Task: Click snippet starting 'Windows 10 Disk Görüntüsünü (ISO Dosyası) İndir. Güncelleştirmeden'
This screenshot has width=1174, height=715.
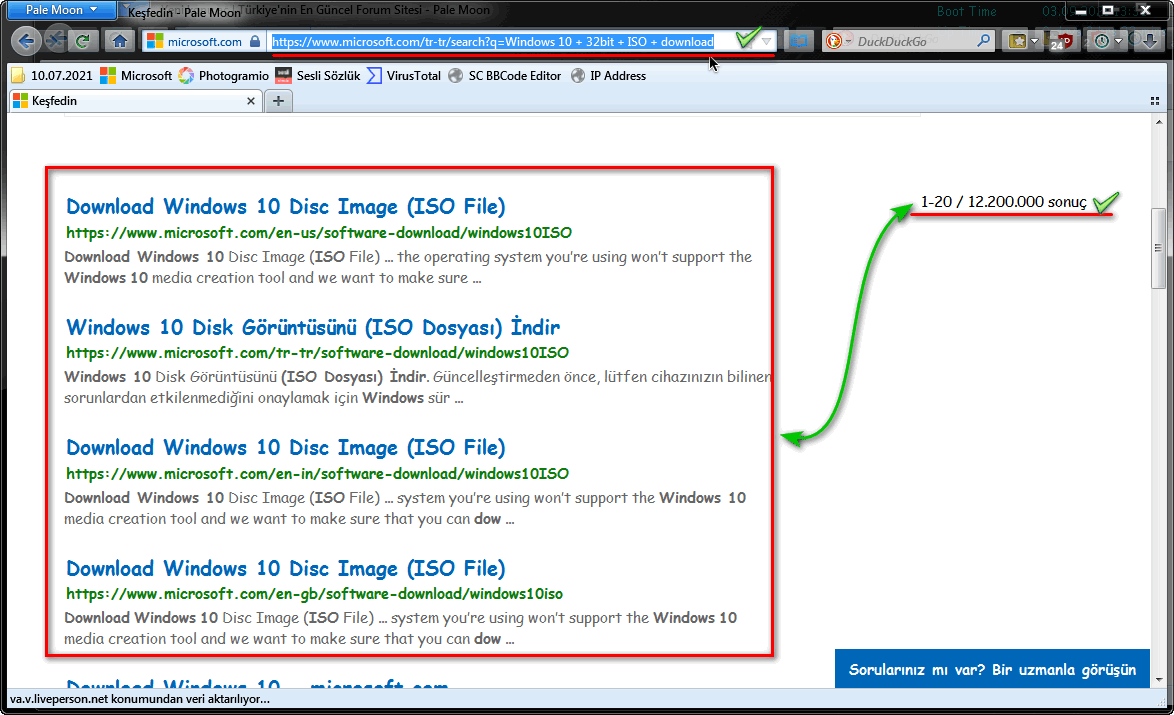Action: click(418, 387)
